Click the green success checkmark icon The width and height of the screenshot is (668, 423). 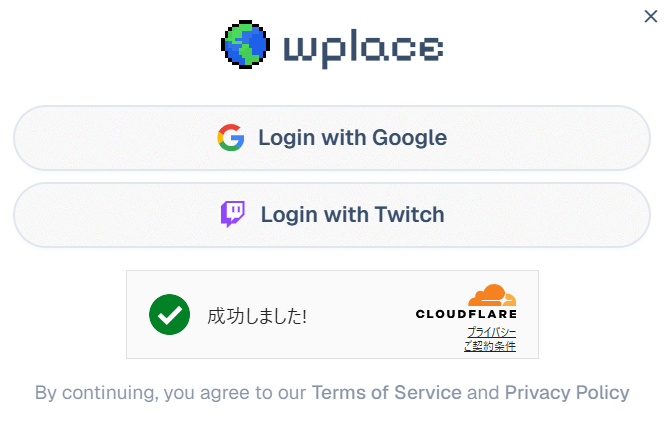[169, 315]
